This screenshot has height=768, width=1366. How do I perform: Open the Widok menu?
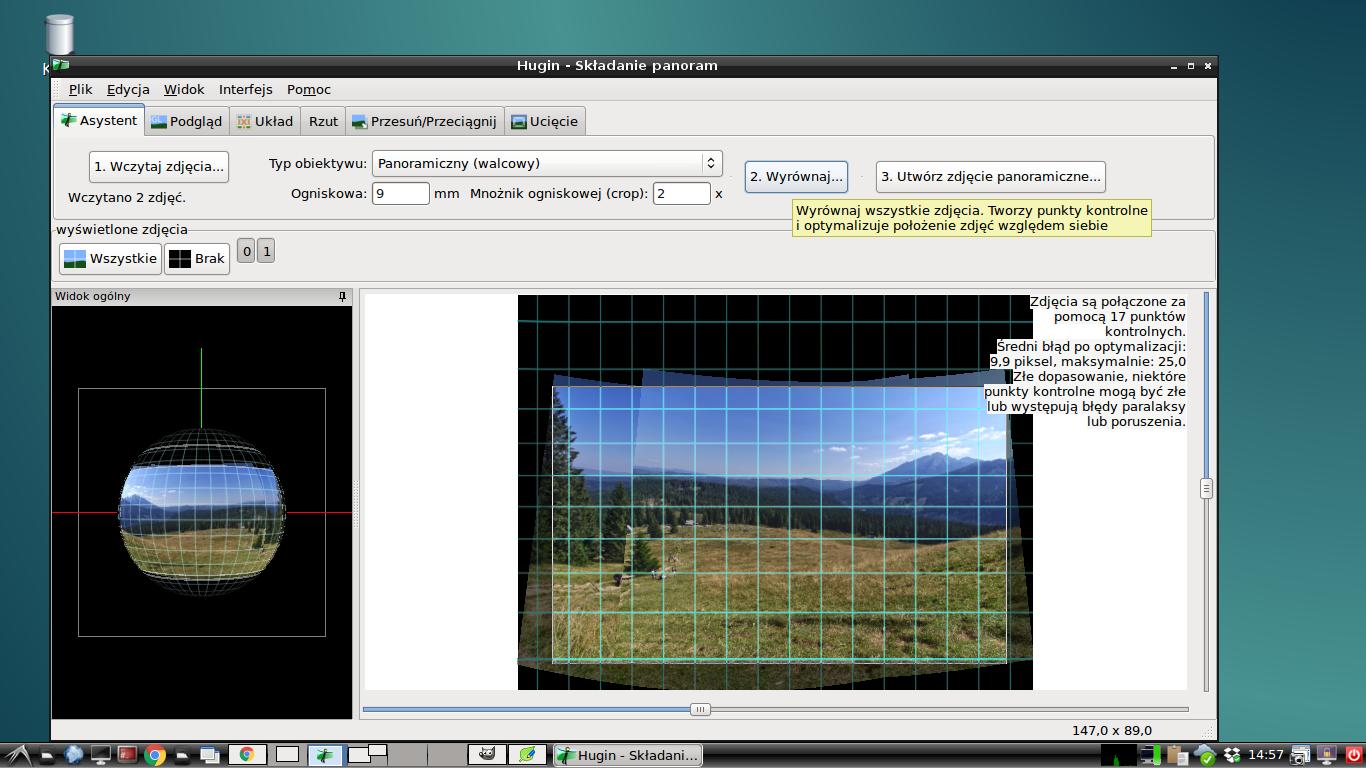tap(184, 89)
